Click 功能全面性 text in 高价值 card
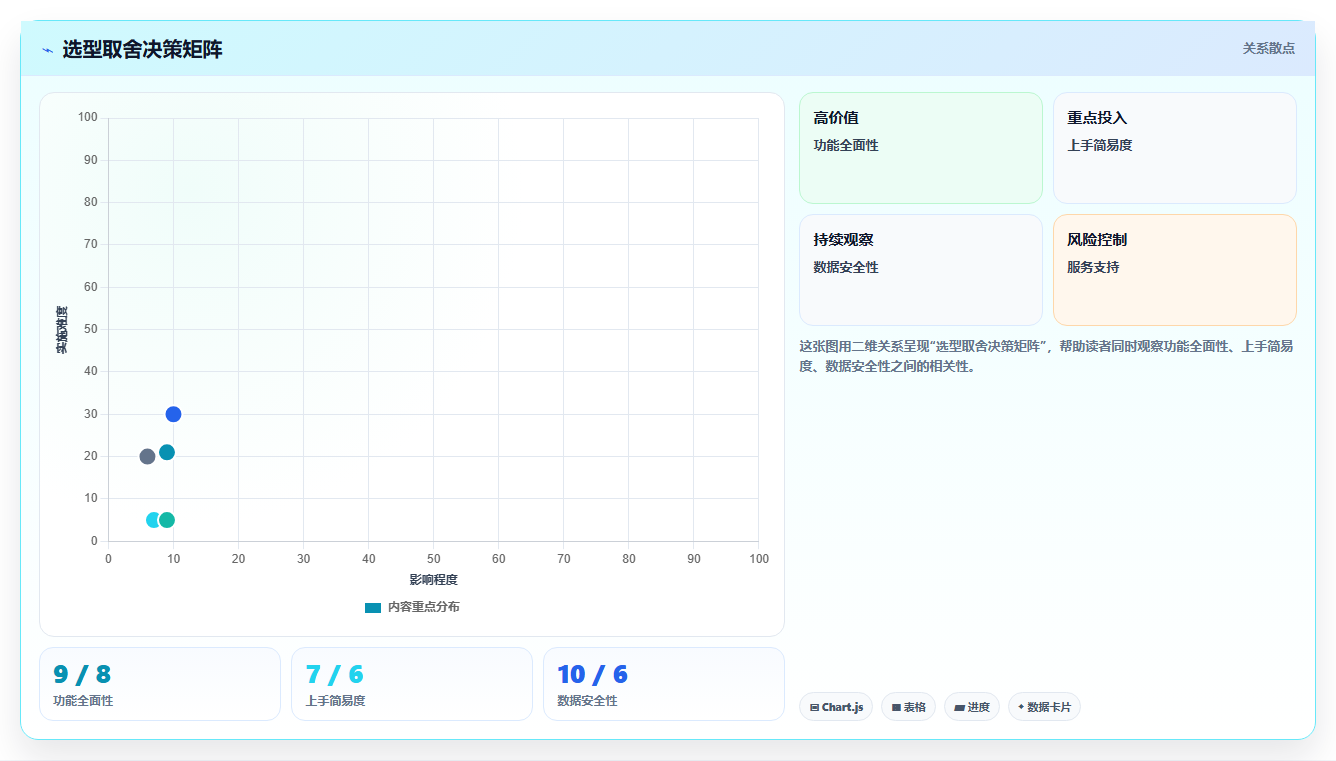The image size is (1336, 761). [x=846, y=145]
